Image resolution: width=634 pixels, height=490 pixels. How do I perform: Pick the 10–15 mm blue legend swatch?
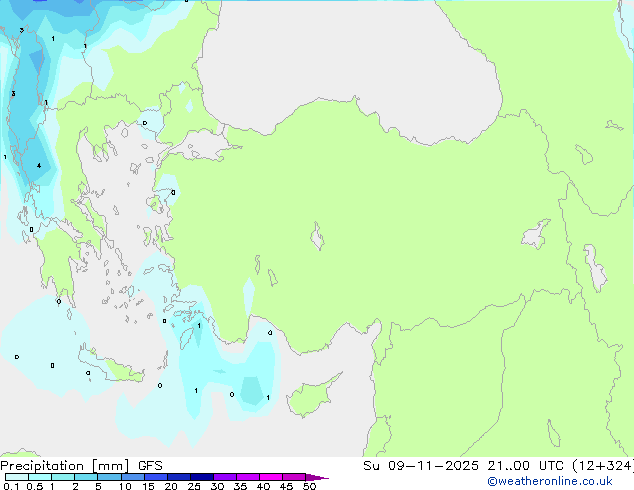click(x=132, y=477)
